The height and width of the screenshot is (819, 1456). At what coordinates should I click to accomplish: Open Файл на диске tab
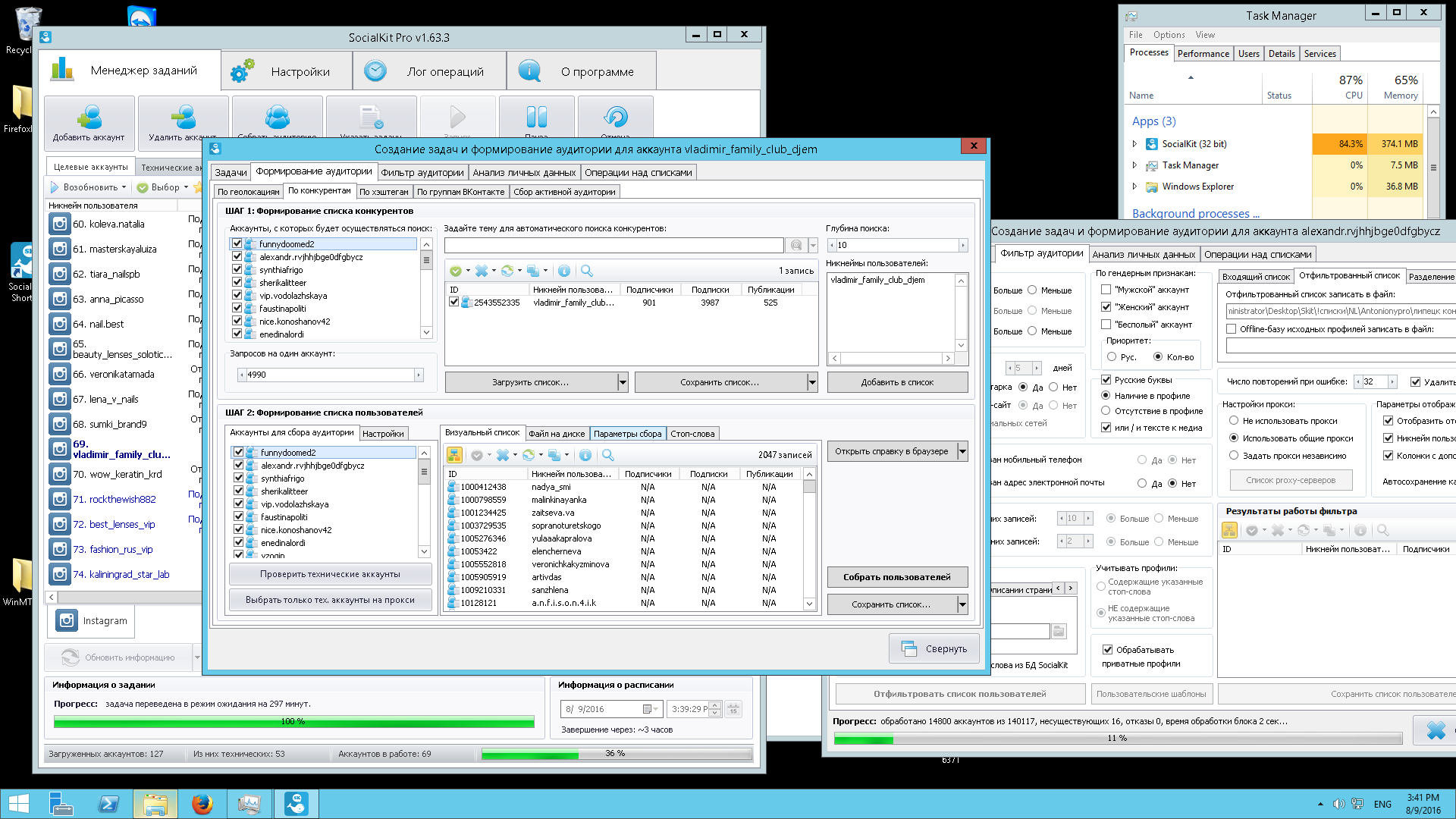pos(557,434)
